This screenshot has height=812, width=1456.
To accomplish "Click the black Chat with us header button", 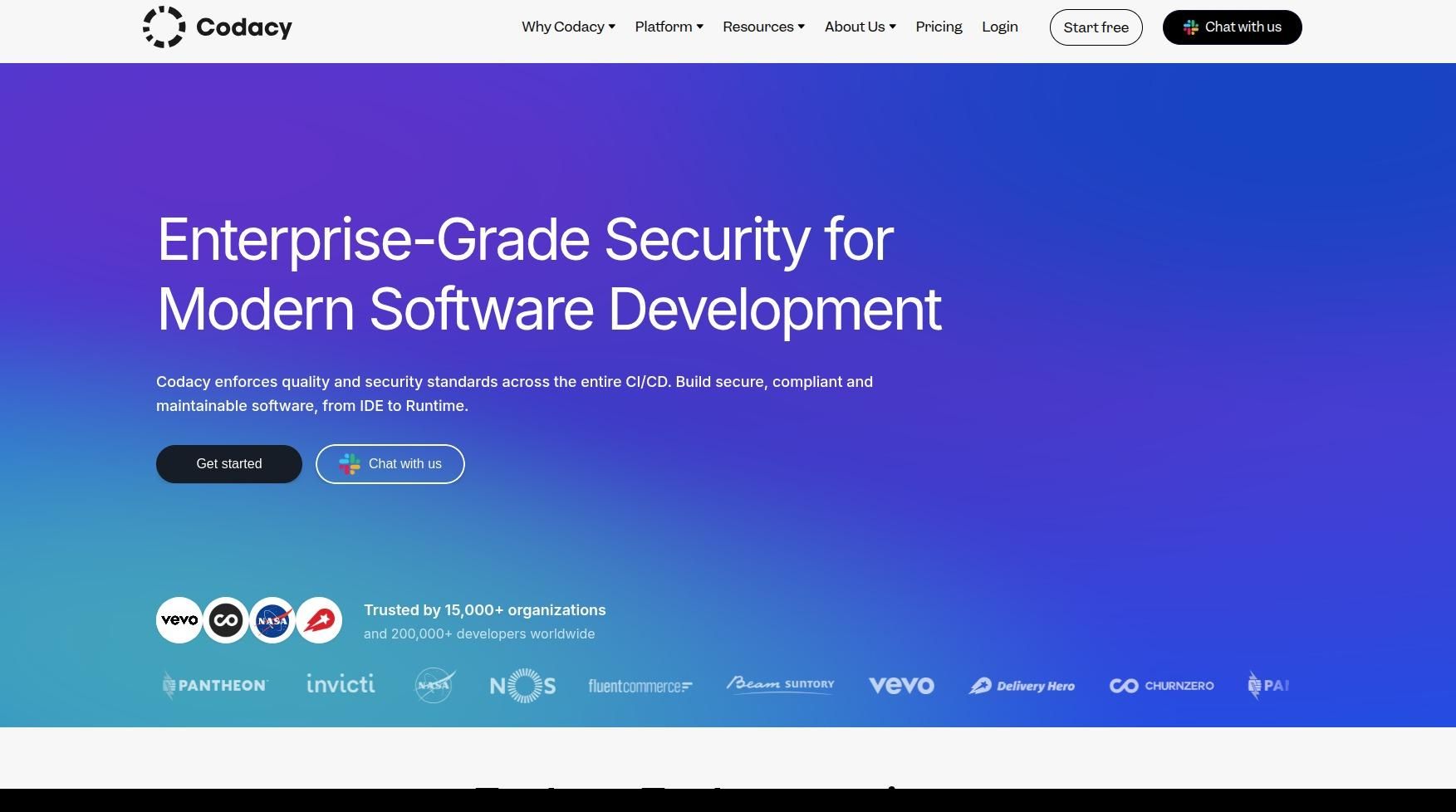I will tap(1232, 27).
